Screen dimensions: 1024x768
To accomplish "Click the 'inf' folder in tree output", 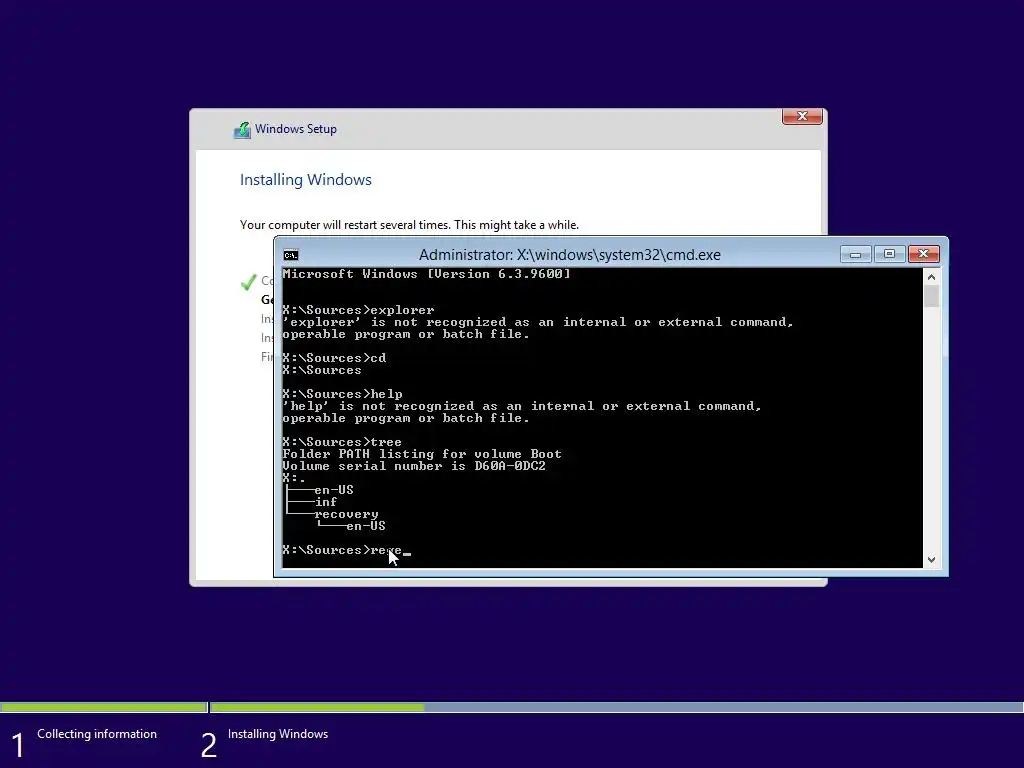I will [x=326, y=502].
